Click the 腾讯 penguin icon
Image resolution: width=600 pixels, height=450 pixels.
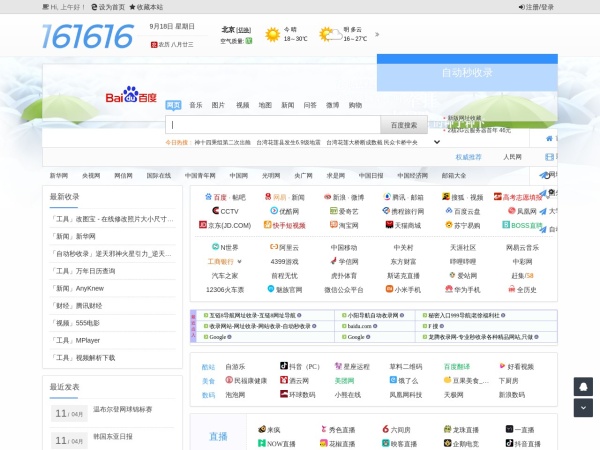point(387,197)
